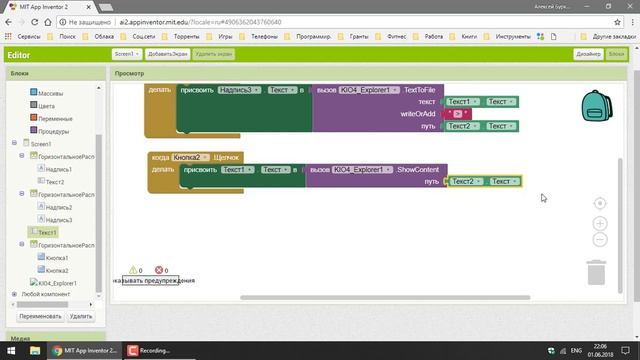Click Удалить button below tree
This screenshot has width=640, height=360.
point(81,316)
